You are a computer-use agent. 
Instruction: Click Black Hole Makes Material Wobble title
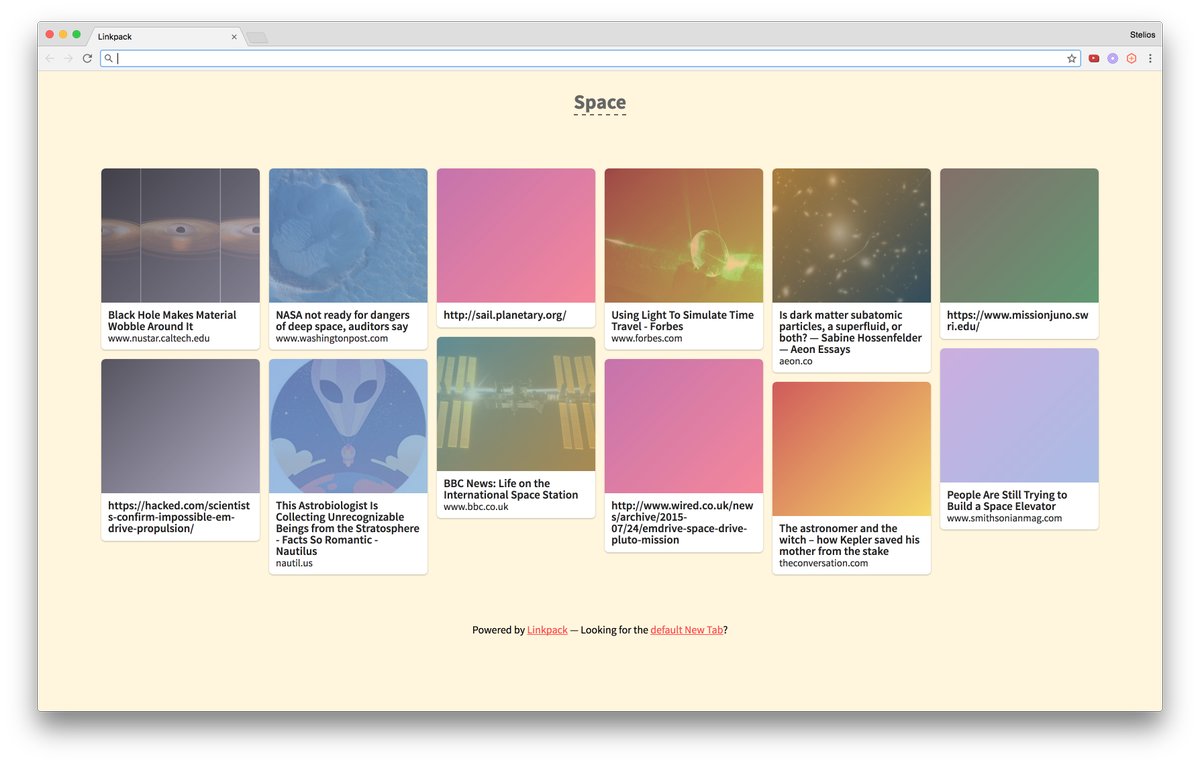[172, 320]
